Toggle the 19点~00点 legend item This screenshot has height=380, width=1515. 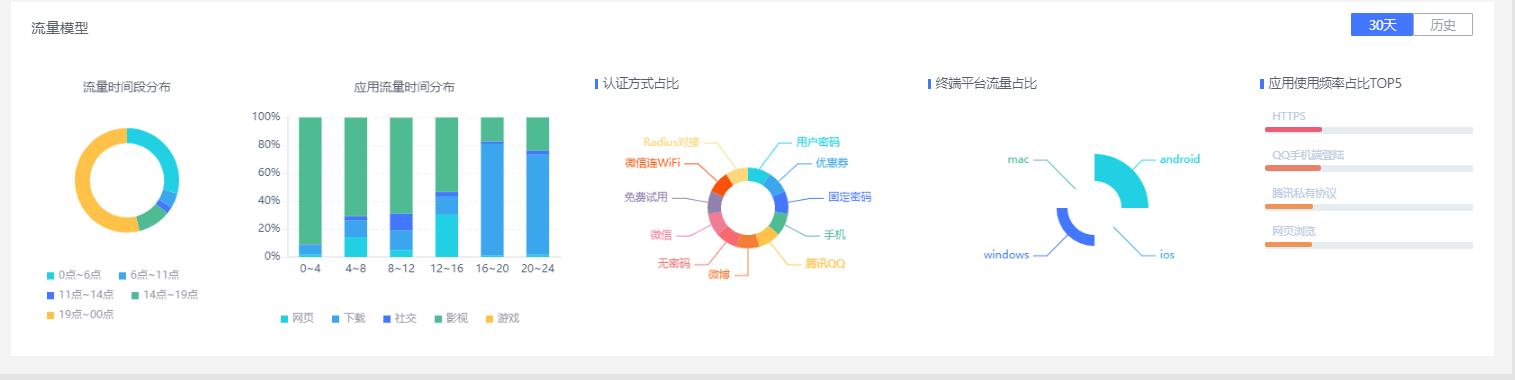click(x=80, y=314)
